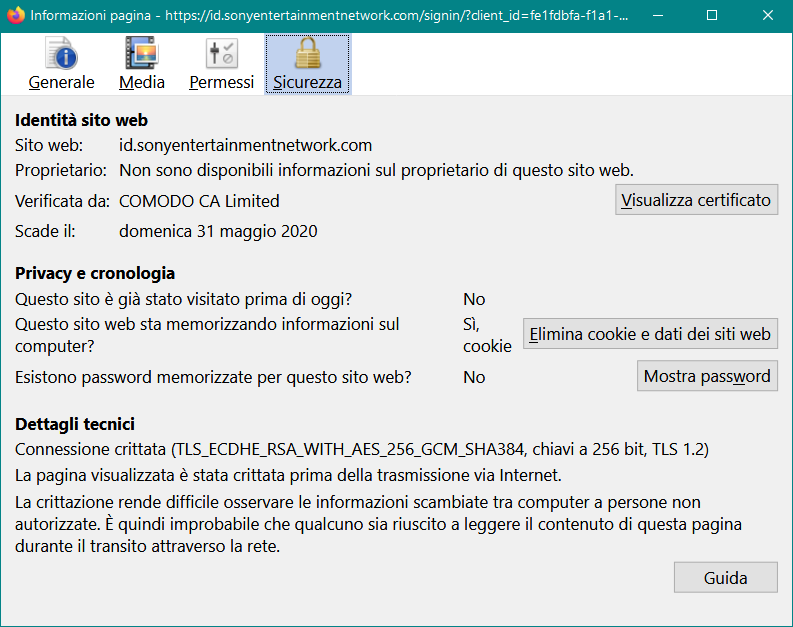Select the site name id.sonyentertainmentnetwork.com
The width and height of the screenshot is (793, 627).
245,145
